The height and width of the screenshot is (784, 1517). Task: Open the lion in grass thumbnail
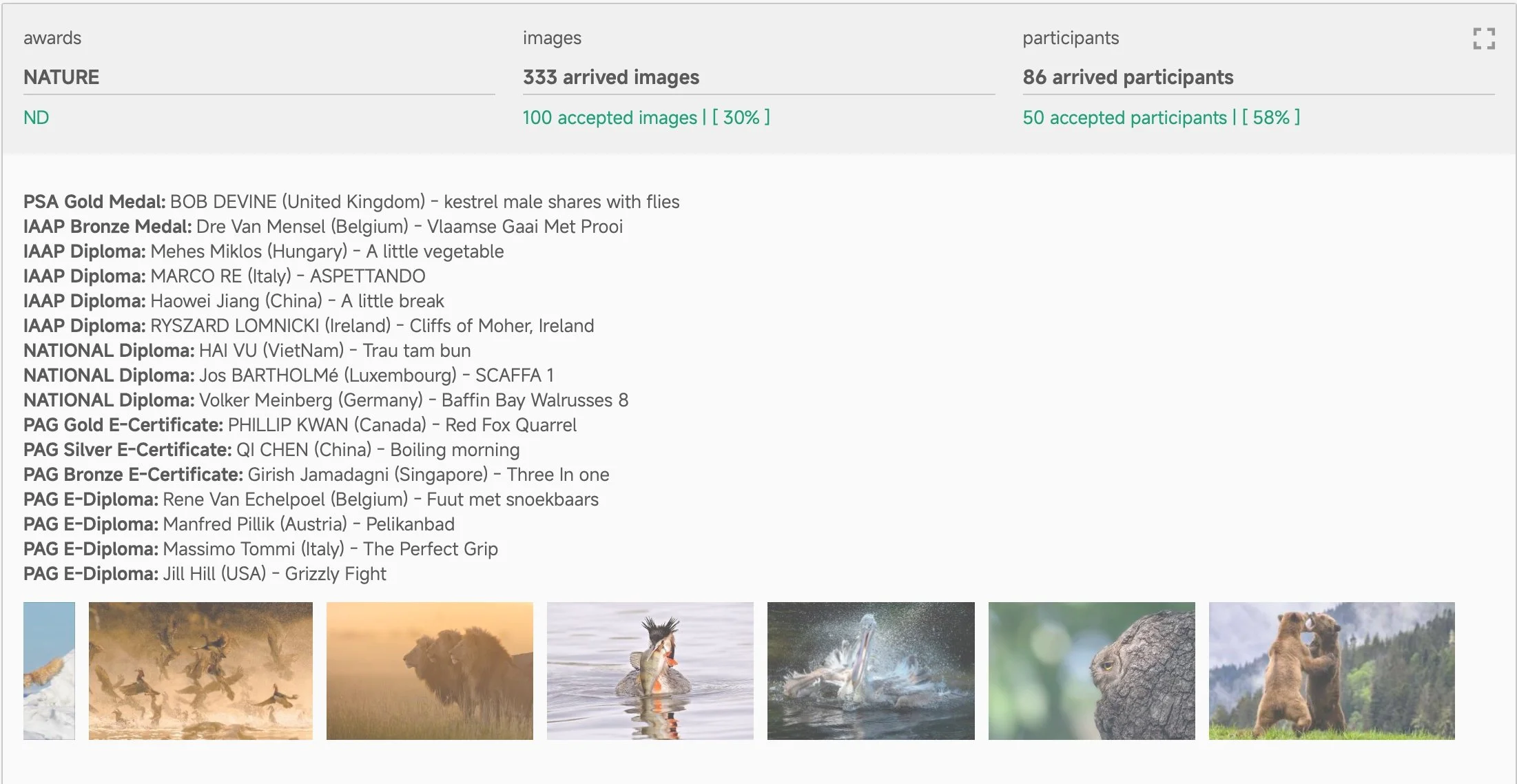[x=429, y=670]
